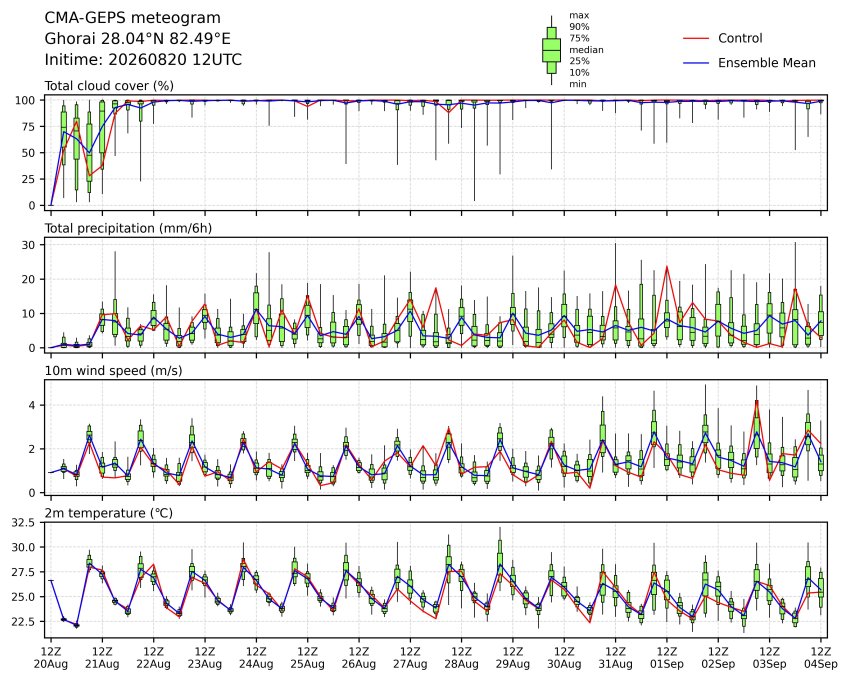Image resolution: width=849 pixels, height=681 pixels.
Task: Select the 'Ghorai 28.04°N 82.49°E' location line
Action: point(138,39)
